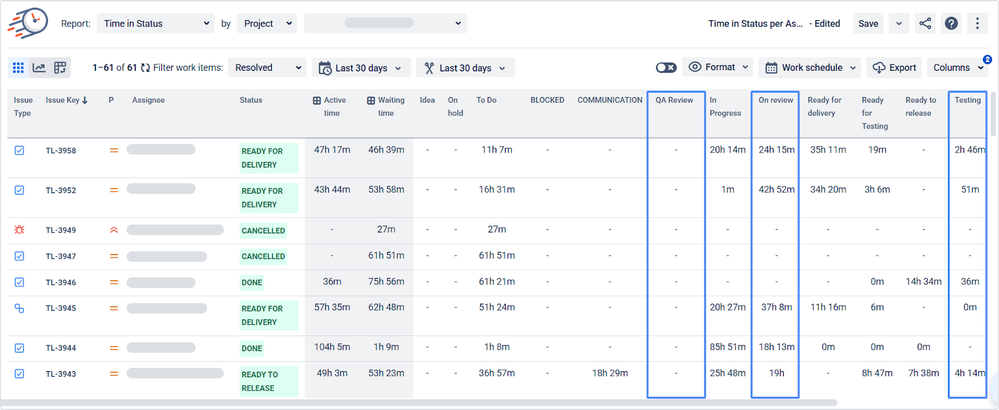Select the pivot table view icon
Image resolution: width=999 pixels, height=410 pixels.
[60, 68]
